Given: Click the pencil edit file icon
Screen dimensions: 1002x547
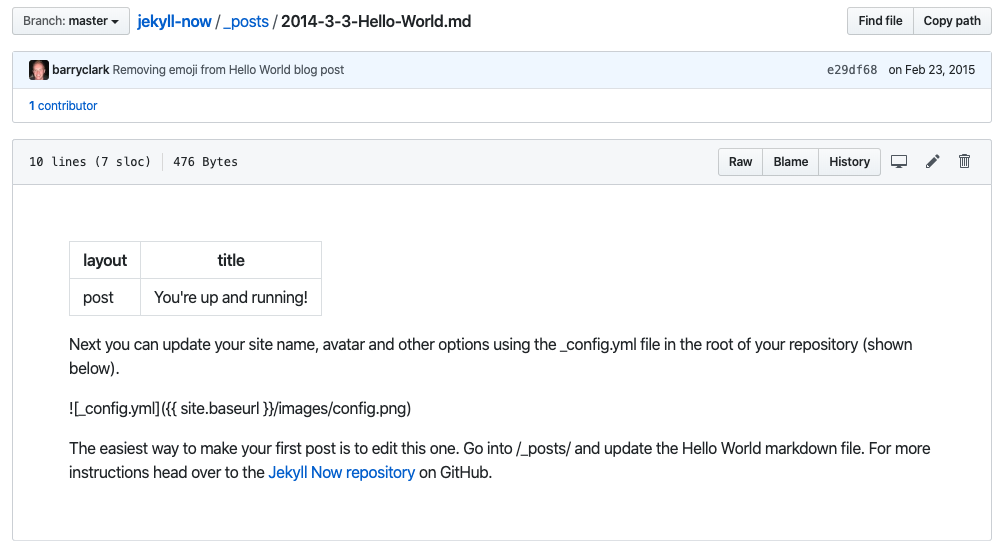Looking at the screenshot, I should pyautogui.click(x=932, y=162).
